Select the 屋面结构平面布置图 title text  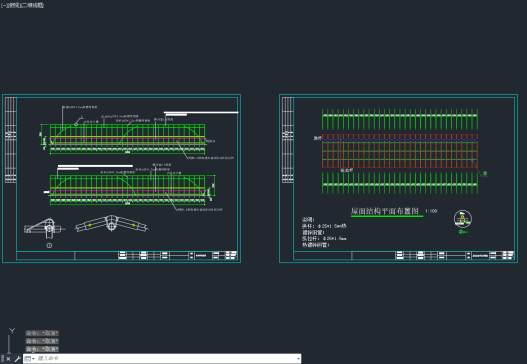385,211
